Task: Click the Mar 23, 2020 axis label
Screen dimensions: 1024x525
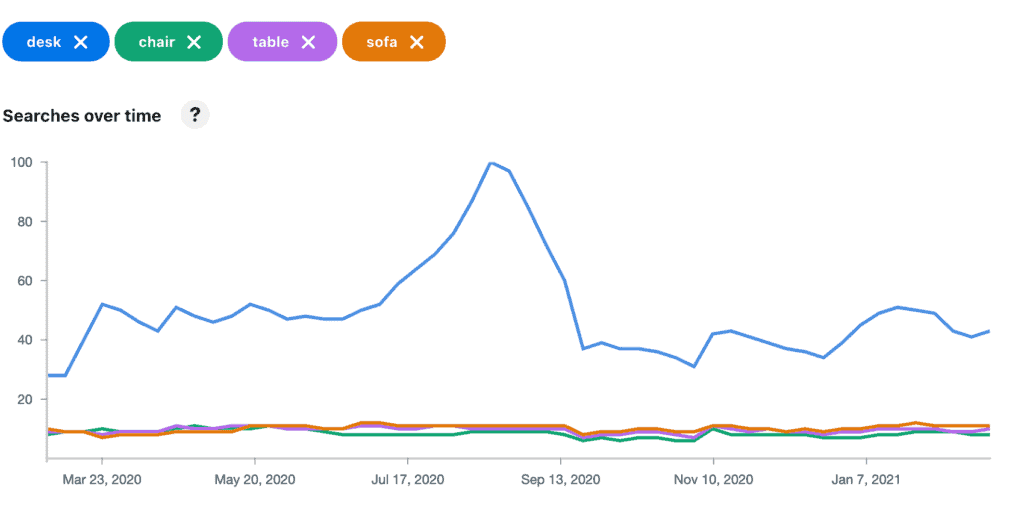Action: pos(103,479)
